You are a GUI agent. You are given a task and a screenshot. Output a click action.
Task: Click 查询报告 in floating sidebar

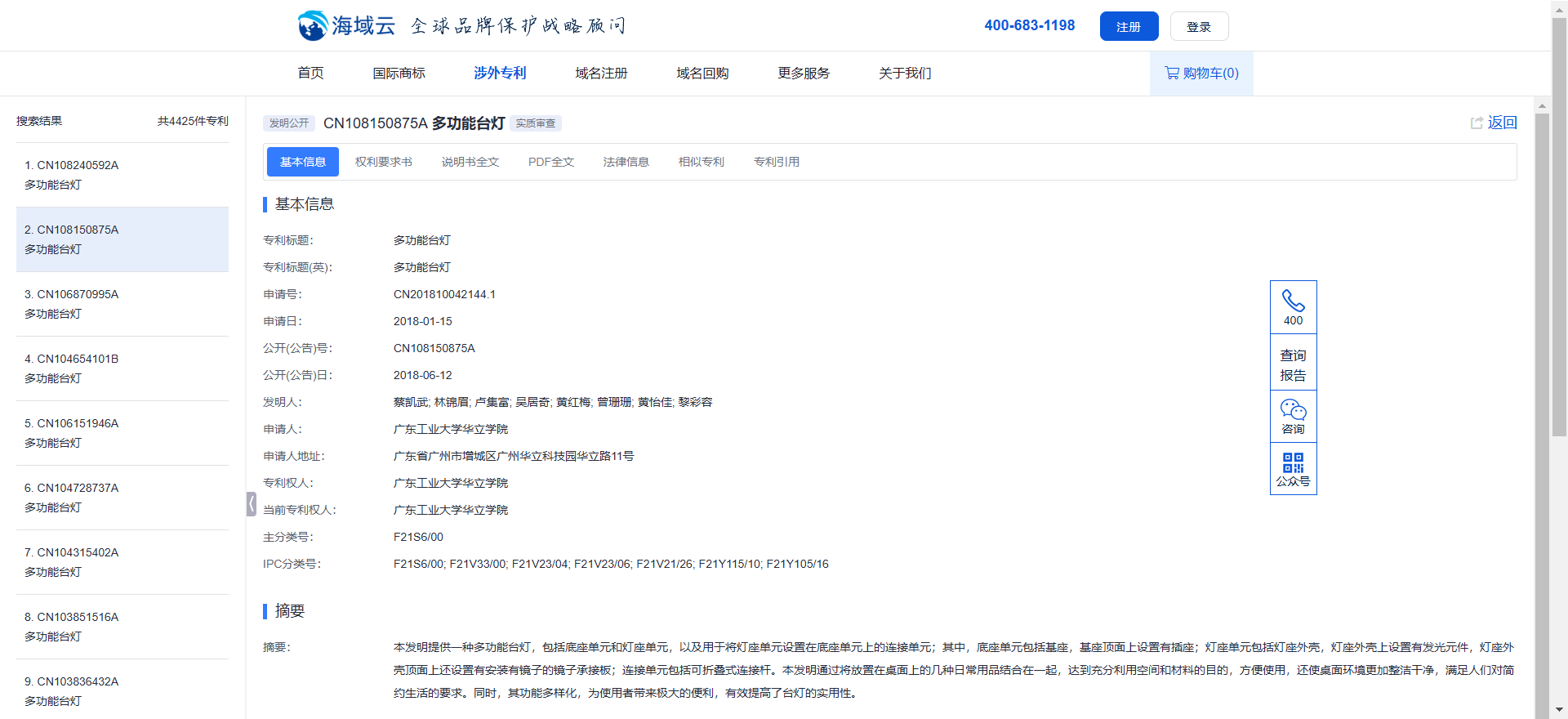pyautogui.click(x=1293, y=365)
